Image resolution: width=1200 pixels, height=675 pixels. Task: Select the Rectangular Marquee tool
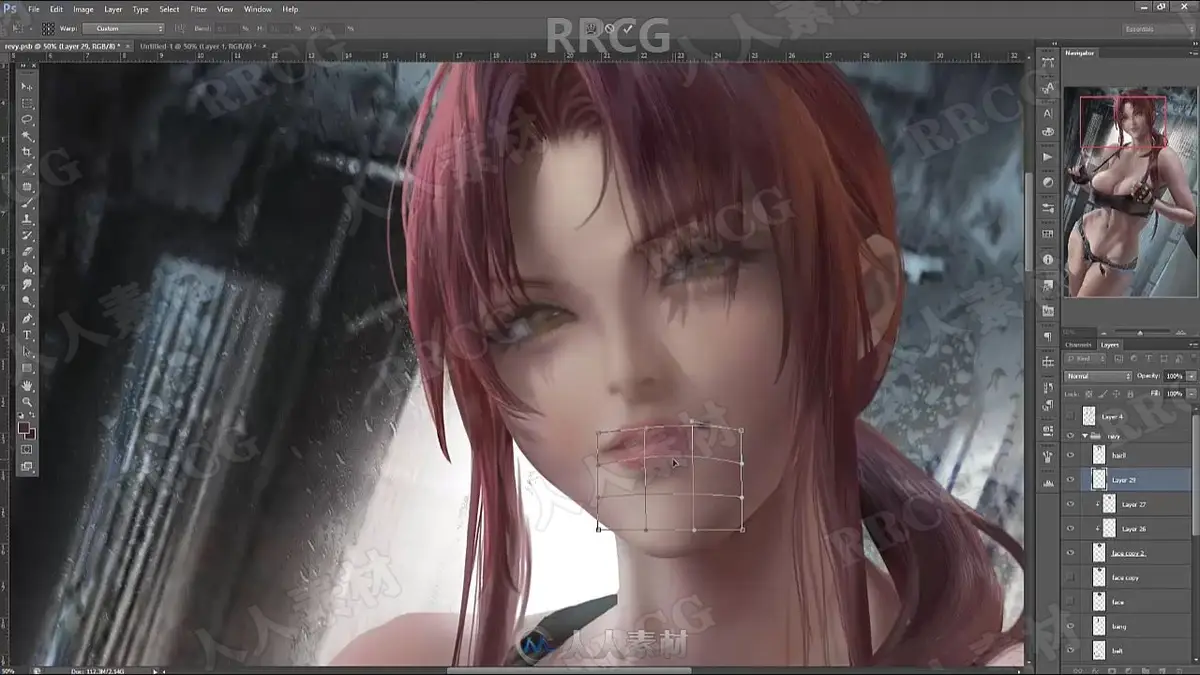(27, 103)
